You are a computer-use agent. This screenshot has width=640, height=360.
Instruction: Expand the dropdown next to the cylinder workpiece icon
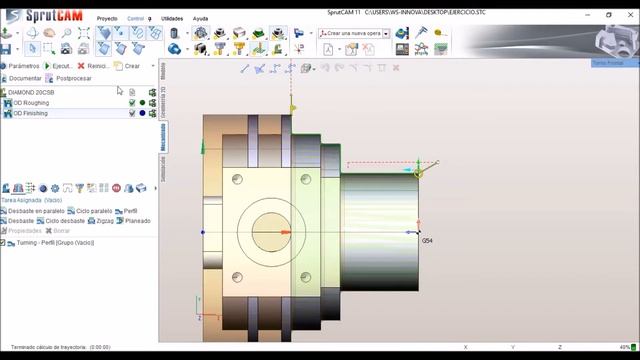click(187, 33)
